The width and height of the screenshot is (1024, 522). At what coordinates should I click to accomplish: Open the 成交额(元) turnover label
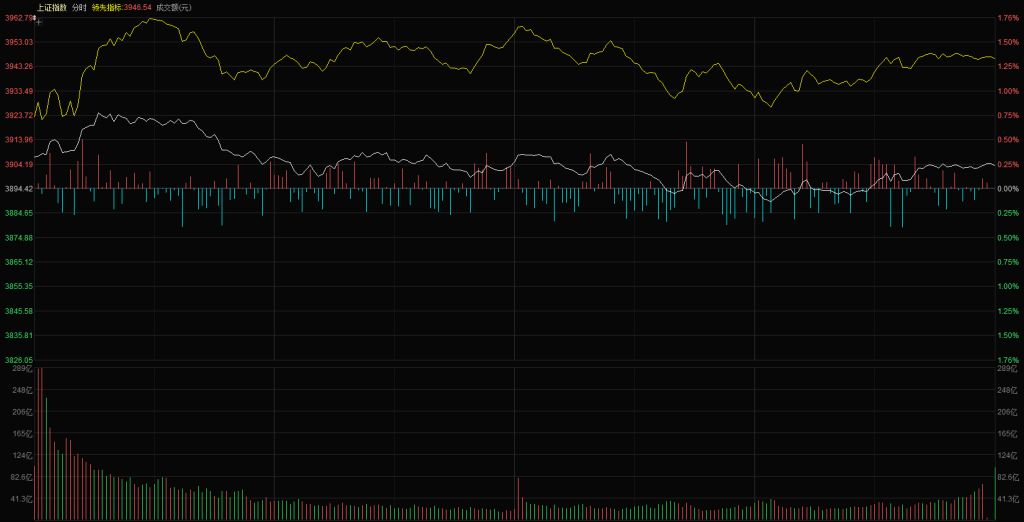click(x=173, y=7)
